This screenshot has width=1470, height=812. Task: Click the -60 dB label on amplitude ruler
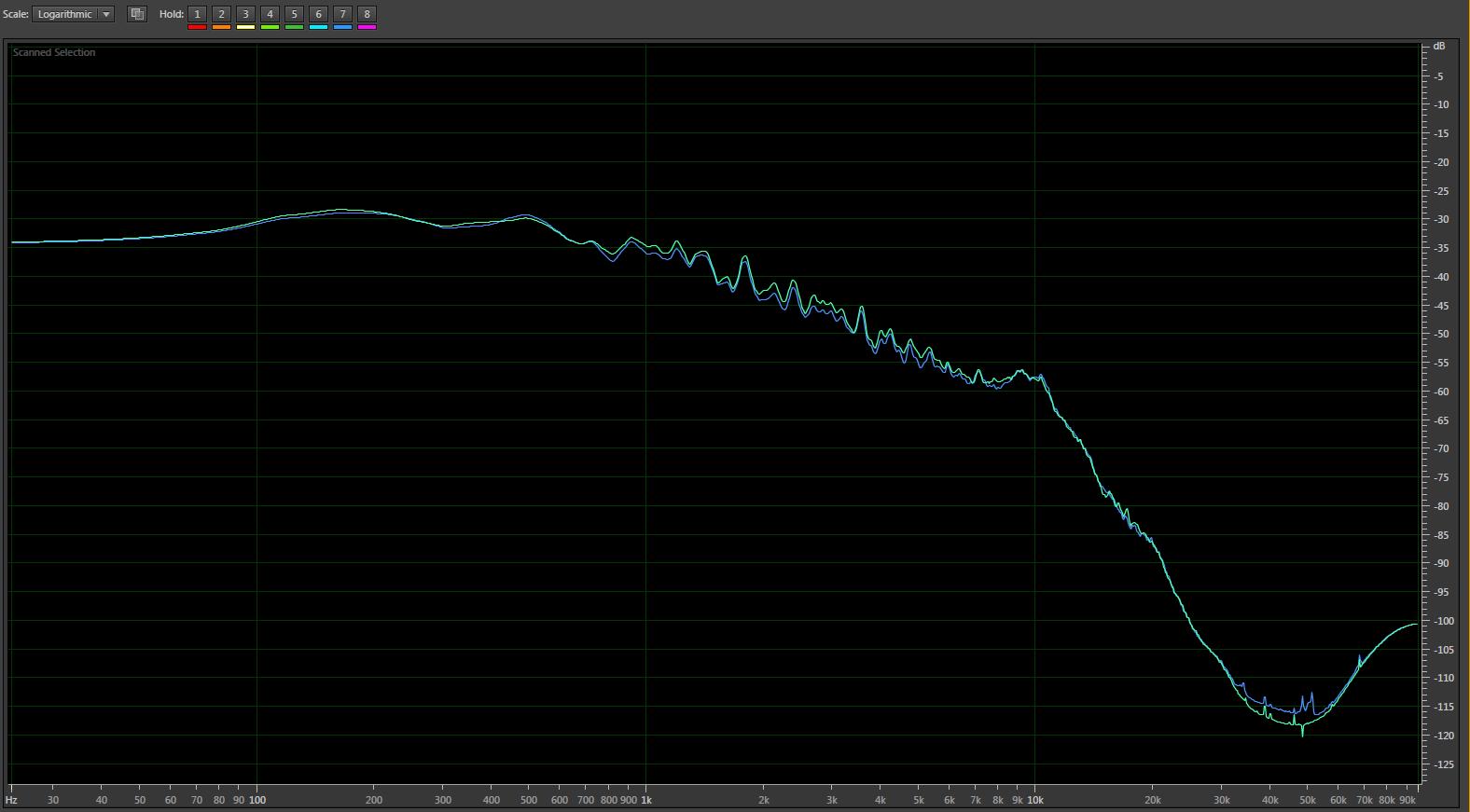[1441, 392]
